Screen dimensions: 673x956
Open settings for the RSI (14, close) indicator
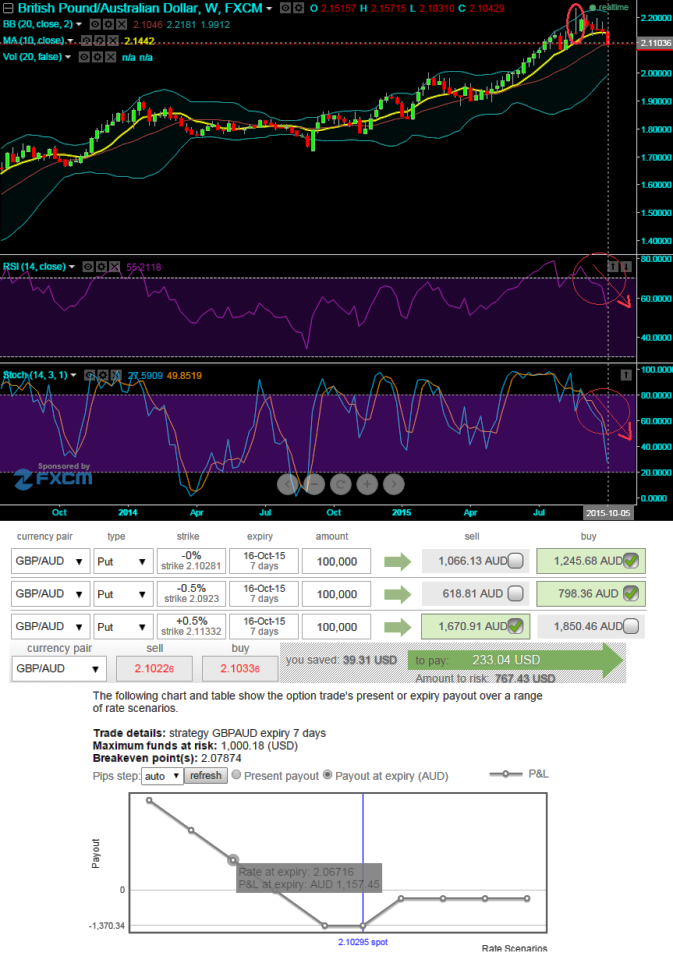pos(101,266)
